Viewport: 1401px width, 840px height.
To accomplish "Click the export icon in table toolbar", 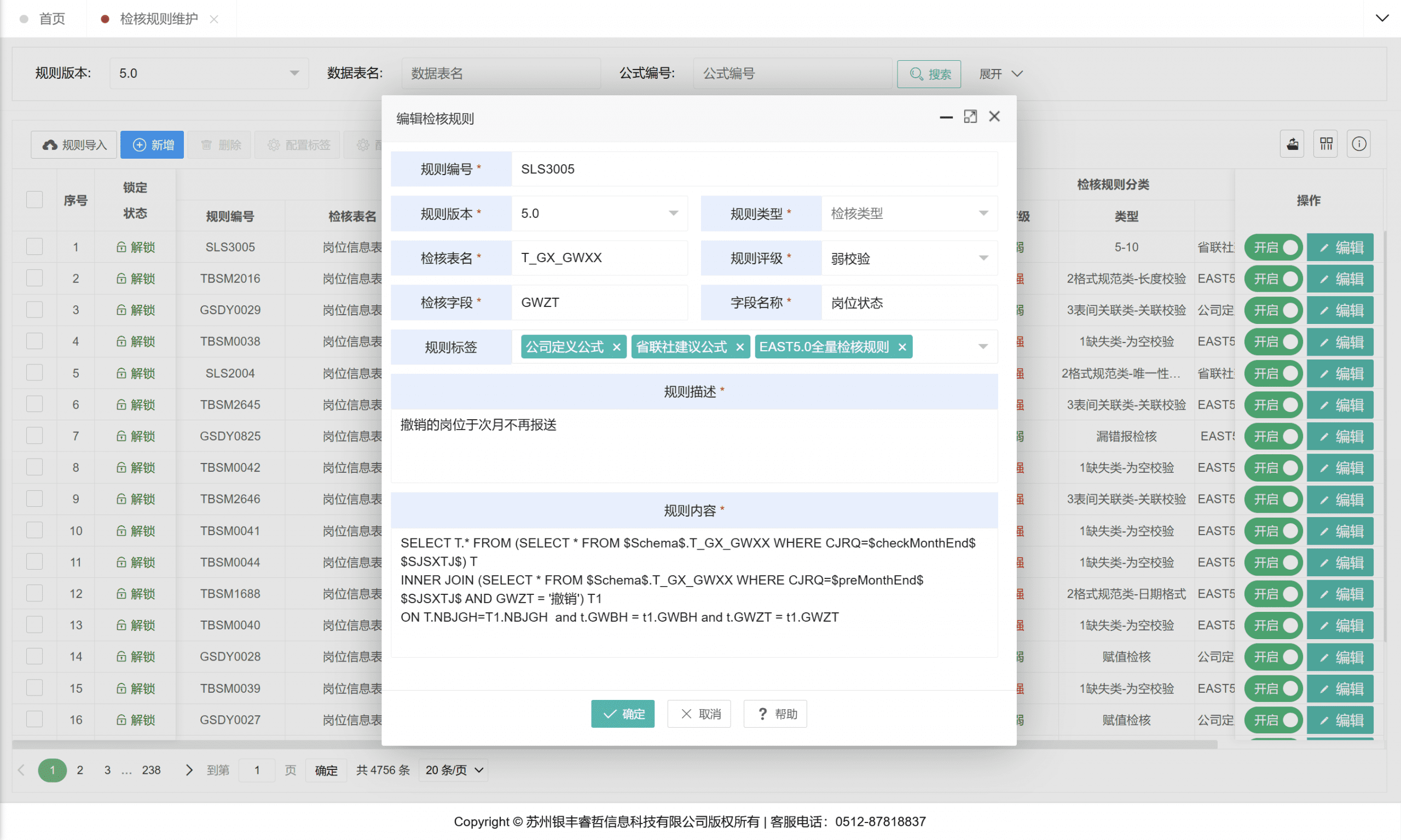I will coord(1292,144).
